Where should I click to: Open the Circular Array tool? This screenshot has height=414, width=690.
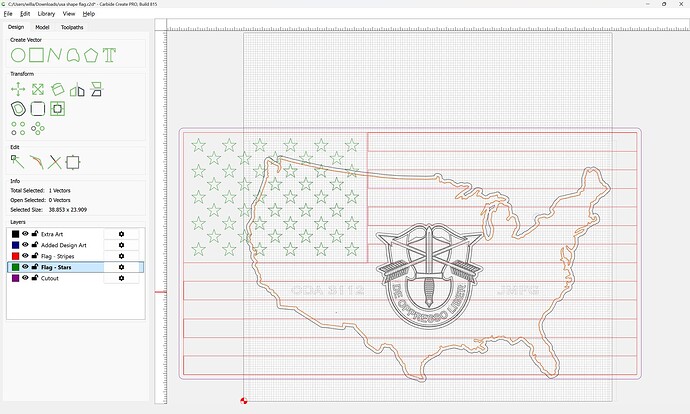click(x=38, y=128)
